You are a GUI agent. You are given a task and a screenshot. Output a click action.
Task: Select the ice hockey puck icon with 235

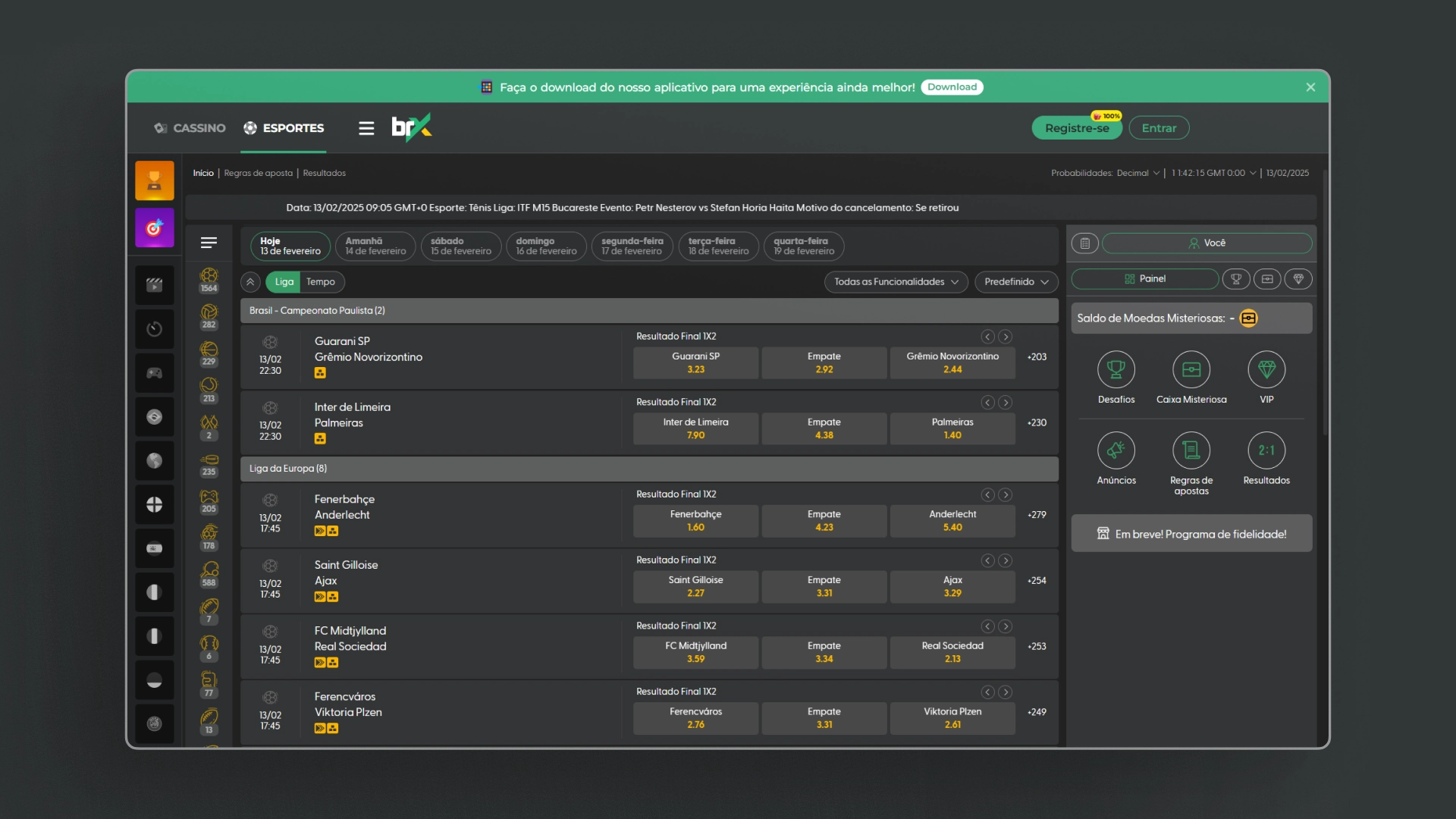click(x=209, y=464)
